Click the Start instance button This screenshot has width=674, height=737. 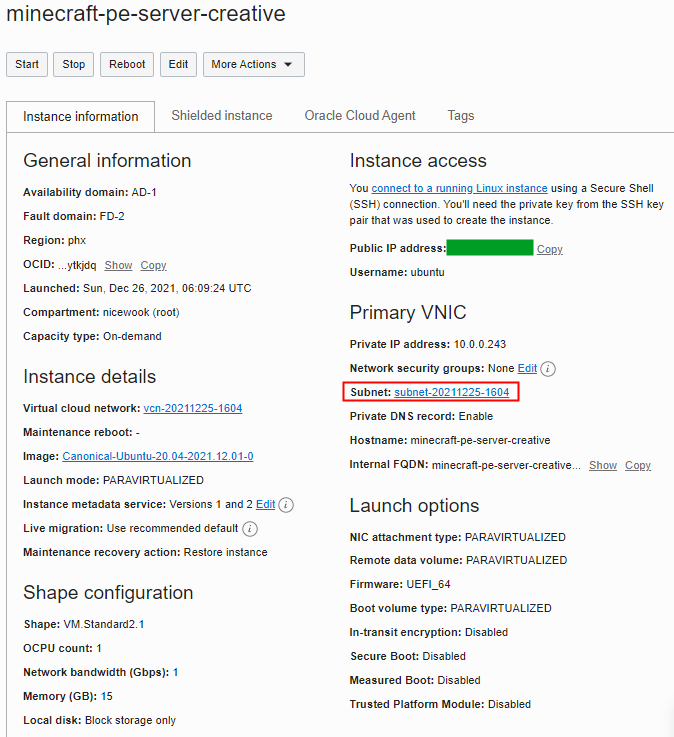pos(27,64)
